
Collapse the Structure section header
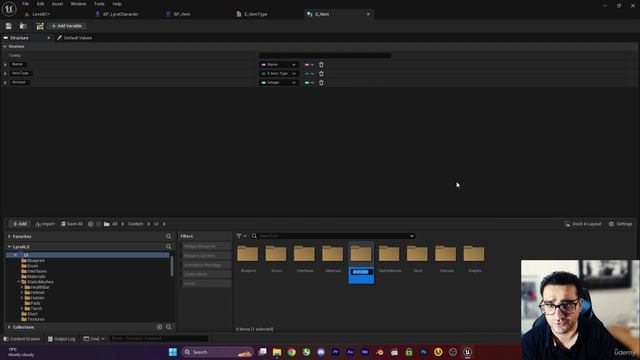[5, 47]
